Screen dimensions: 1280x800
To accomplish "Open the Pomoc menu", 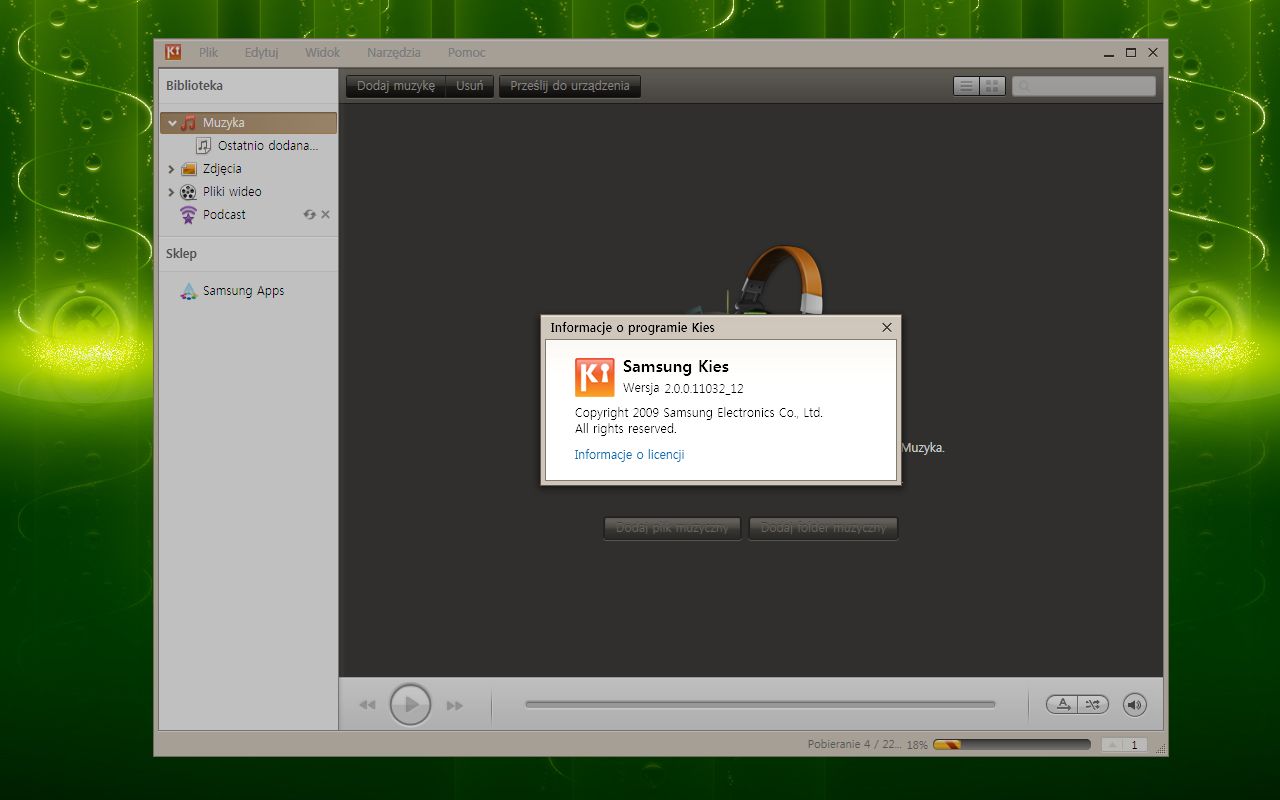I will (x=467, y=53).
